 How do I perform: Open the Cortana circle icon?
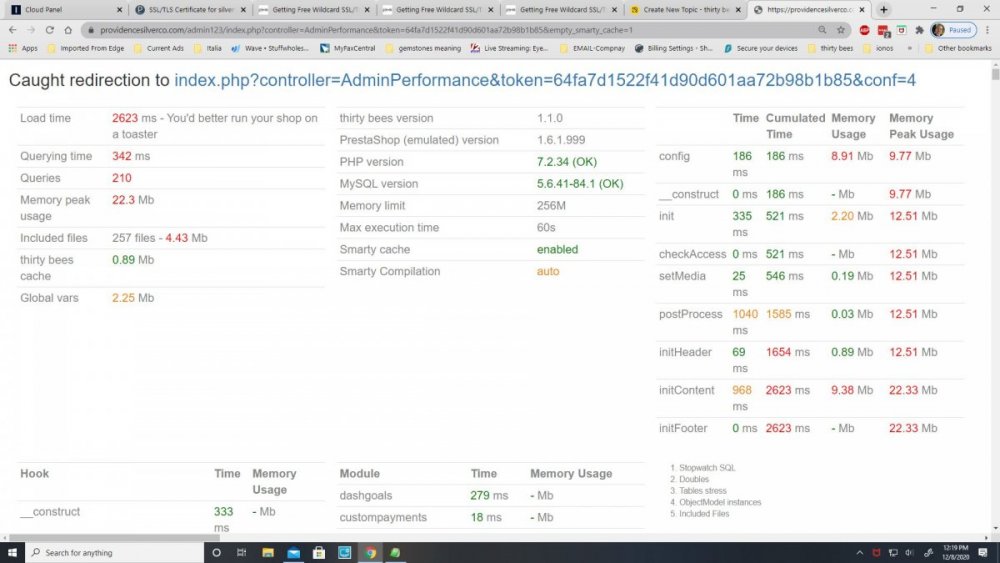pyautogui.click(x=216, y=552)
